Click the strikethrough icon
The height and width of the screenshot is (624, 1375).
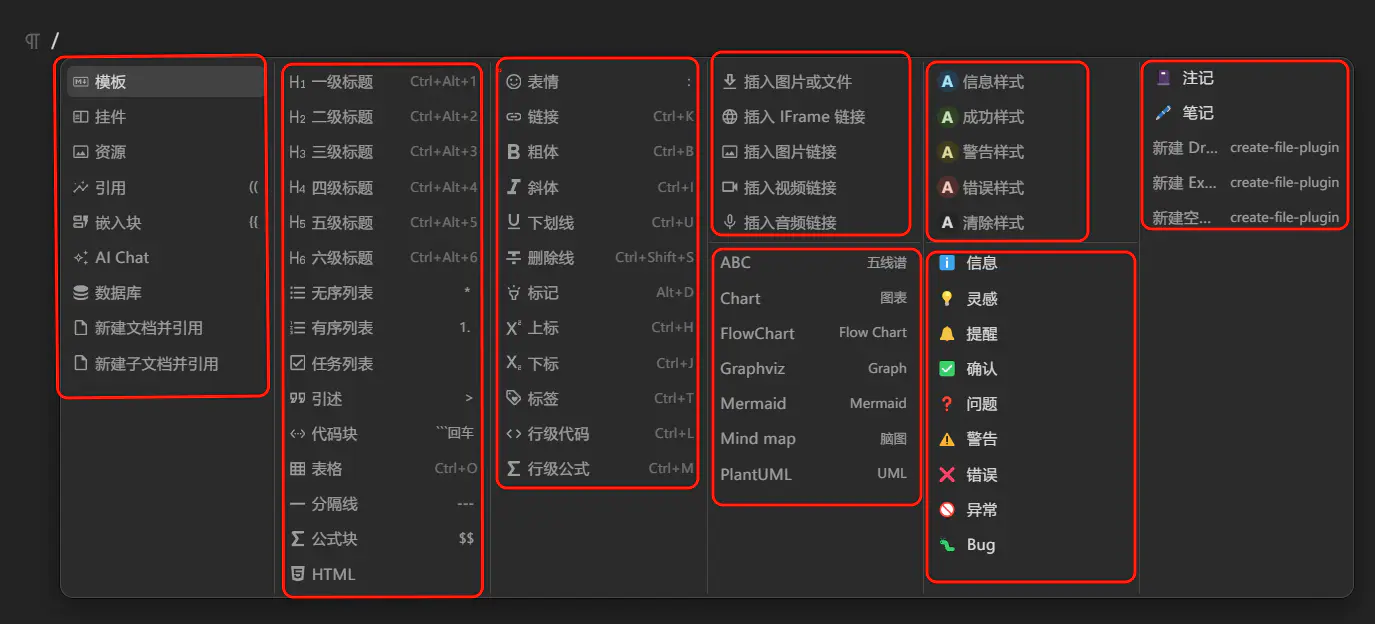pos(514,258)
